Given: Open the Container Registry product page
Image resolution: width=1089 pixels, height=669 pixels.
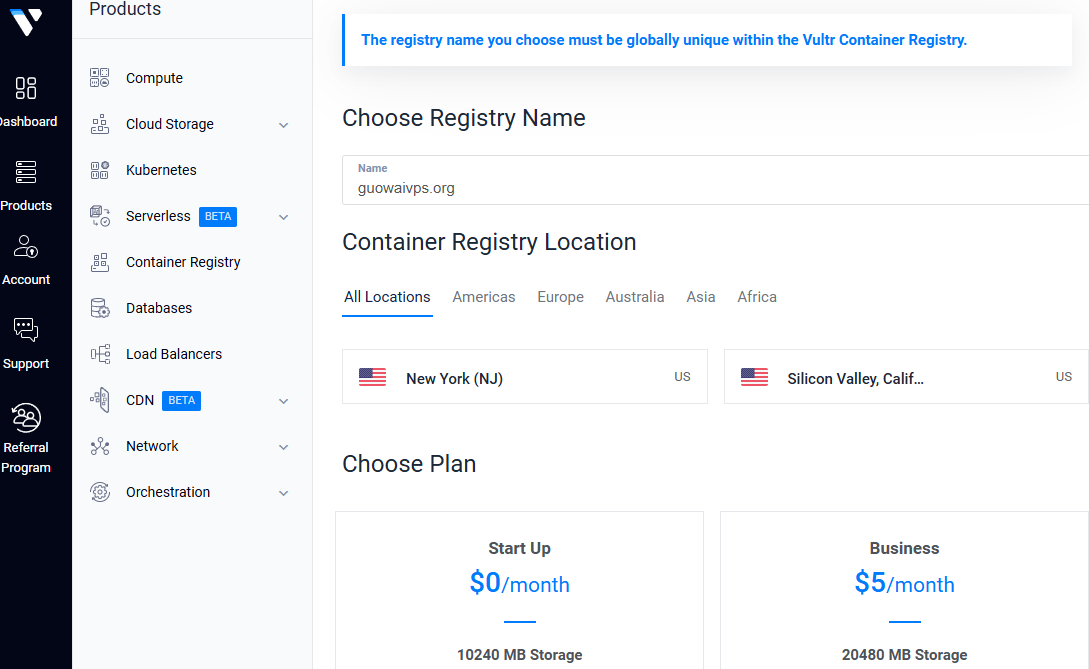Looking at the screenshot, I should (183, 261).
